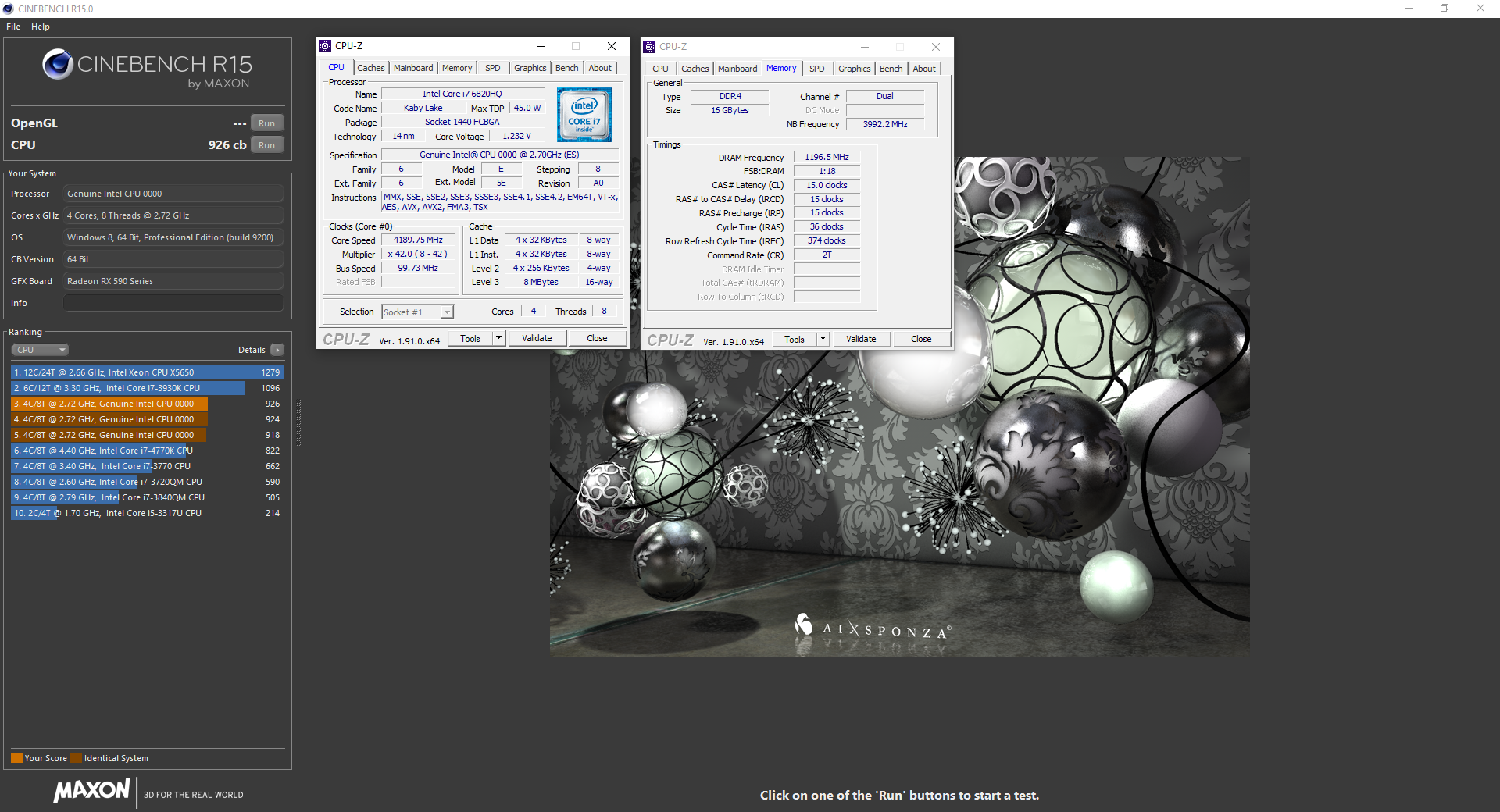Image resolution: width=1500 pixels, height=812 pixels.
Task: Click the Core Speed value 4189.75 MHz
Action: pos(418,240)
